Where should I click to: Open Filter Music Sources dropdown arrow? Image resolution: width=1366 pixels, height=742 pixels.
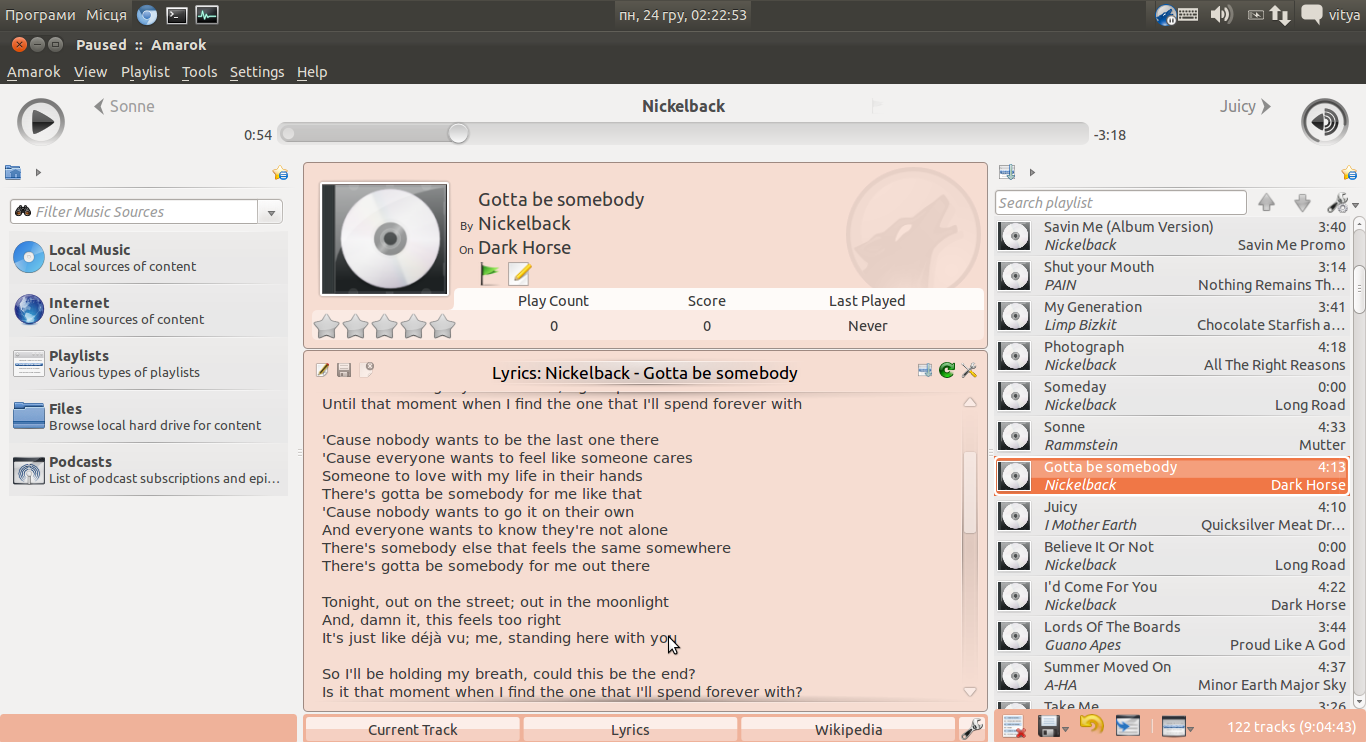click(270, 212)
